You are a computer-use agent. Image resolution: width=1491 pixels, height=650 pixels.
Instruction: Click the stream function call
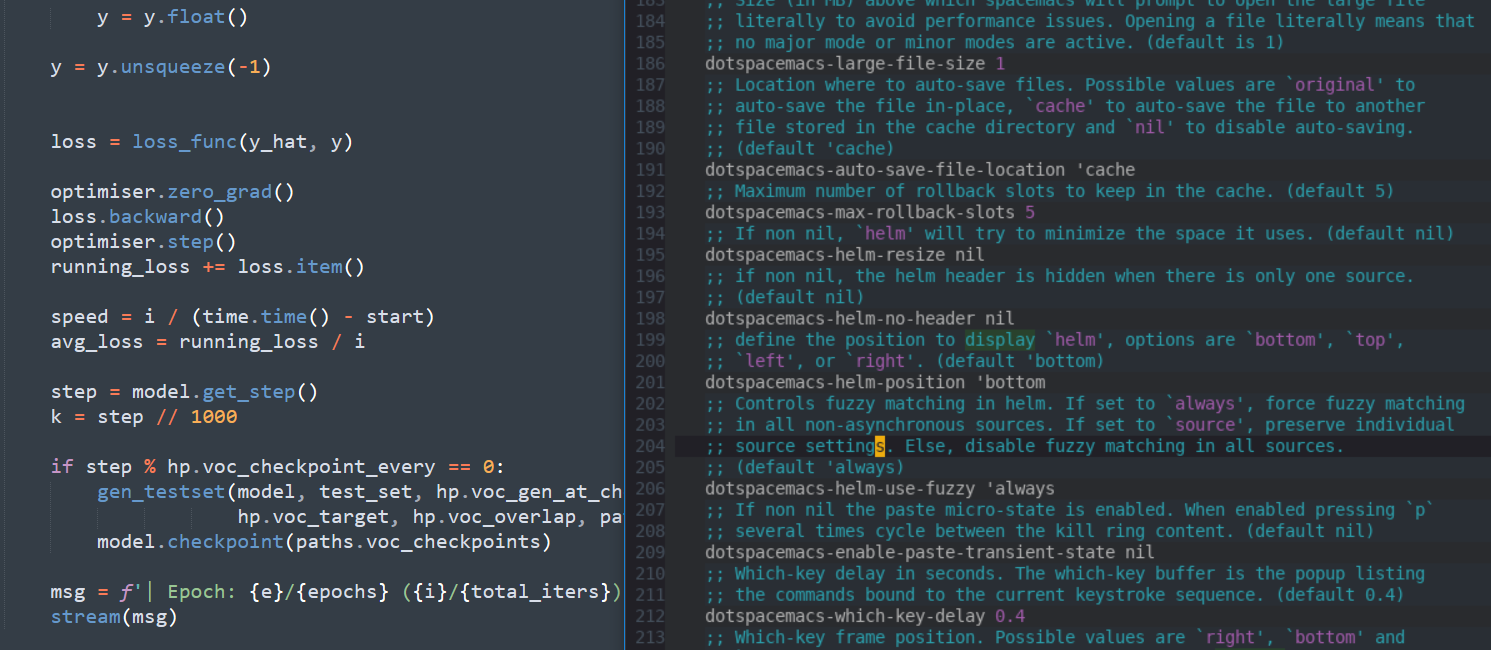point(85,616)
